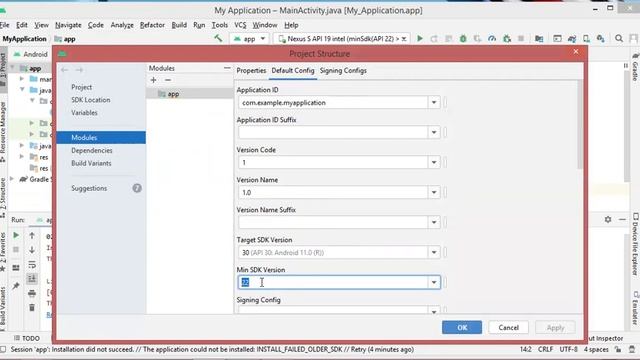Switch to the Signing Configs tab
The image size is (640, 360).
[343, 71]
